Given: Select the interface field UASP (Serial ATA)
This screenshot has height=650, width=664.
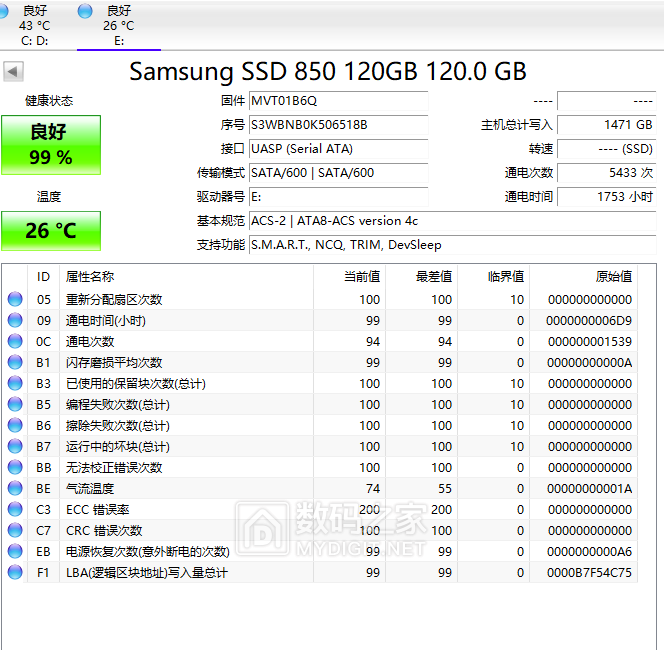Looking at the screenshot, I should (338, 149).
